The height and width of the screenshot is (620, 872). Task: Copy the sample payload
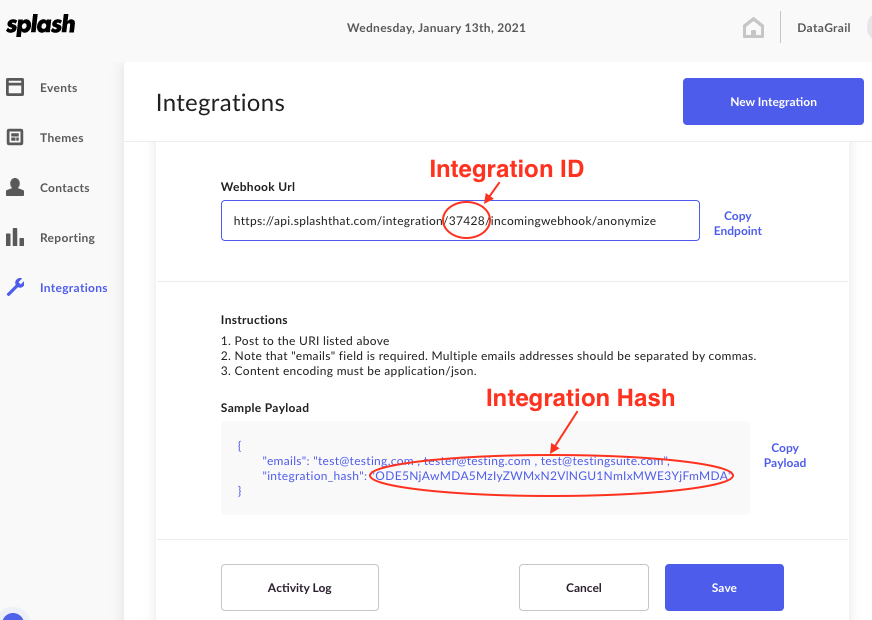[x=784, y=455]
